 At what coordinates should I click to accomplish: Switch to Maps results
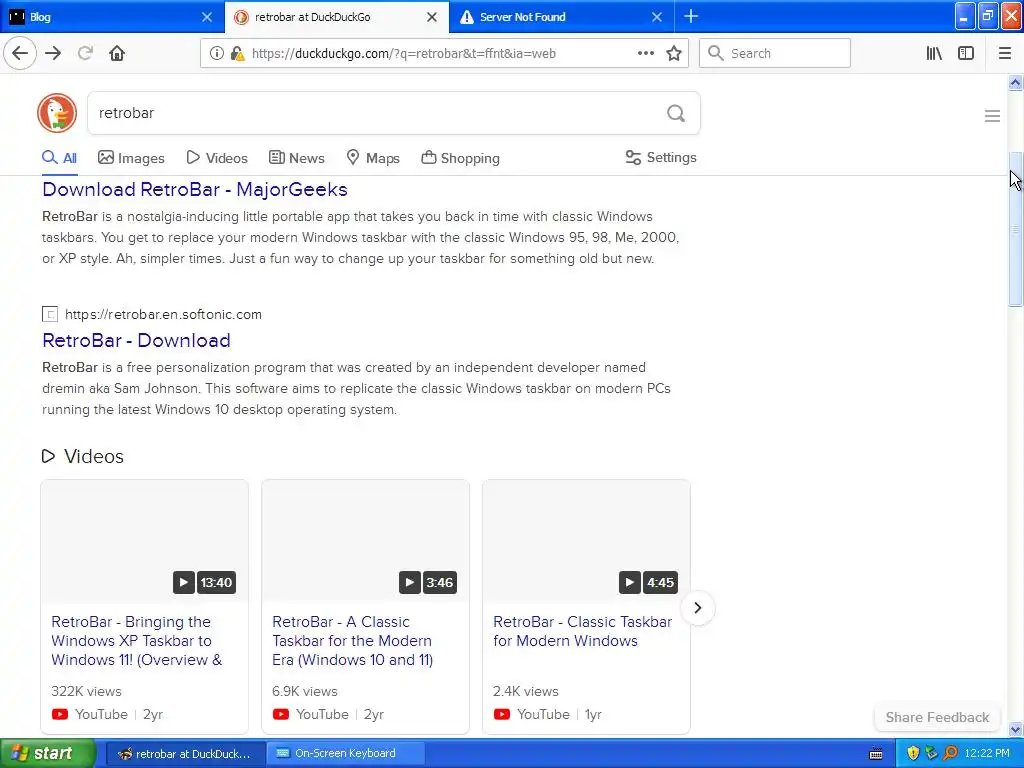[372, 158]
